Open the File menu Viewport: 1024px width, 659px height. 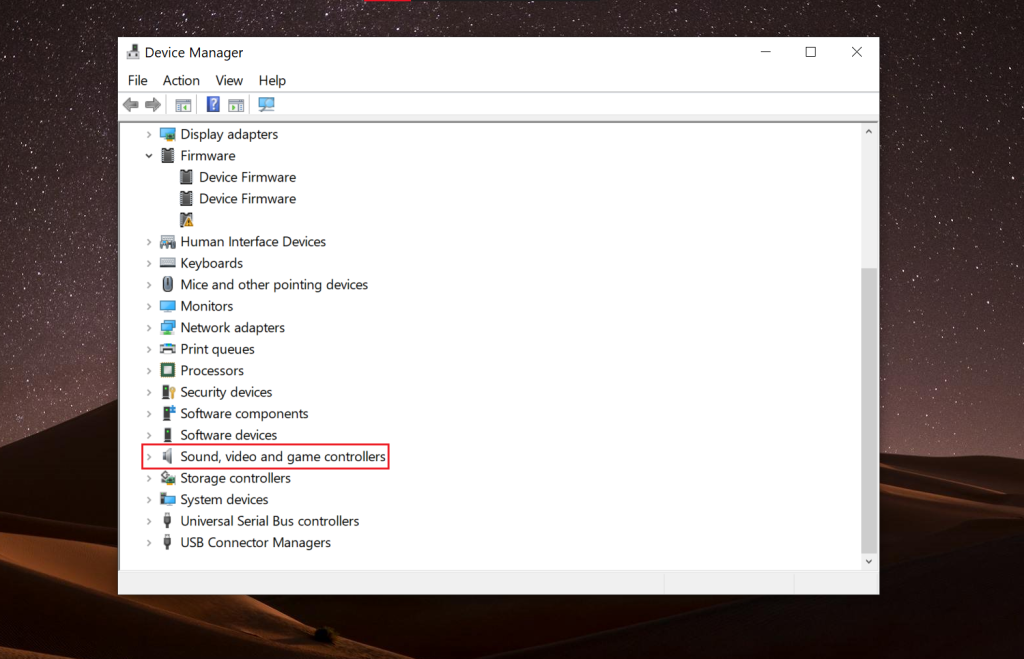point(137,80)
